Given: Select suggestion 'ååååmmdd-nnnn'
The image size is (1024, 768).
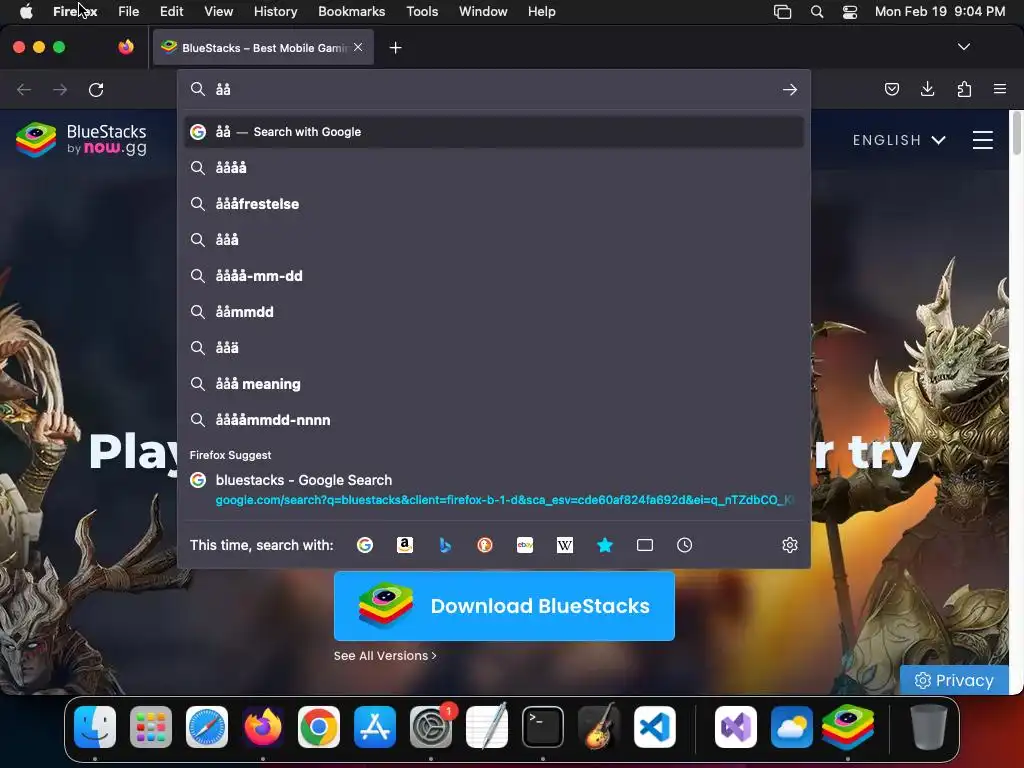Looking at the screenshot, I should tap(494, 420).
